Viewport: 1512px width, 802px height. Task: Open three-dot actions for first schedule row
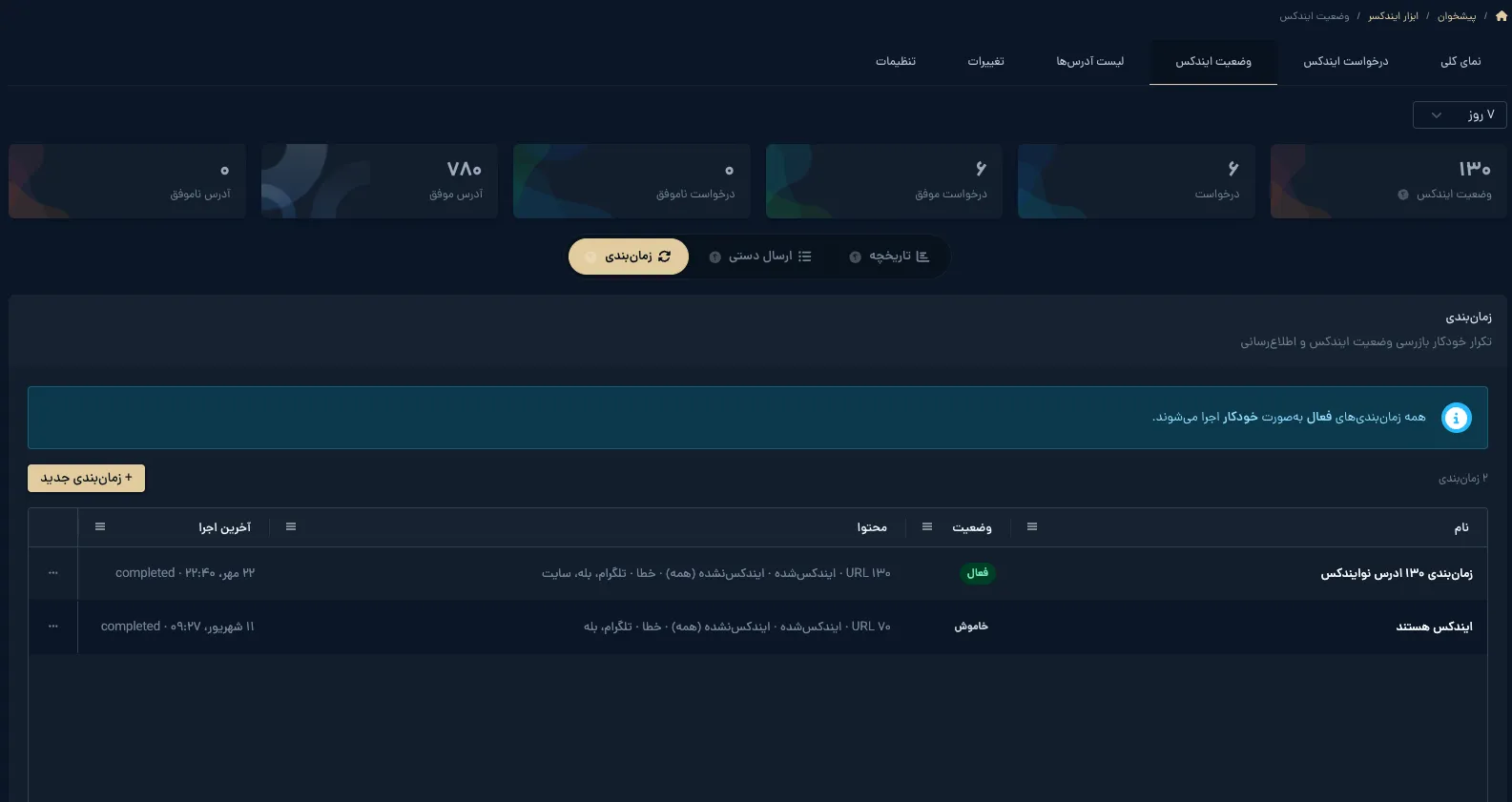point(52,573)
